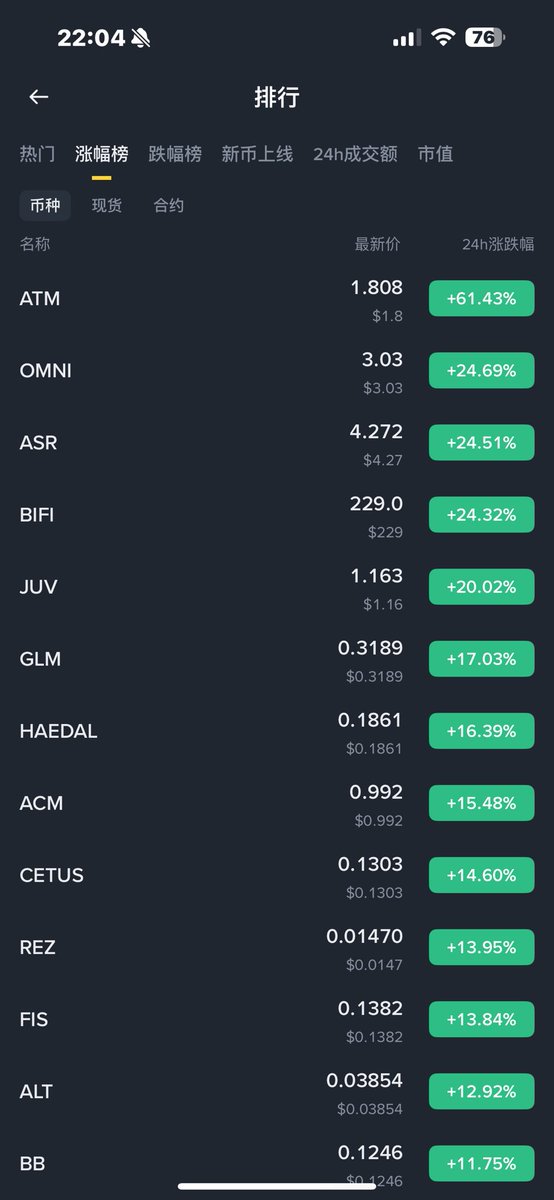This screenshot has width=554, height=1200.
Task: Select the 现货 filter chip
Action: click(x=107, y=206)
